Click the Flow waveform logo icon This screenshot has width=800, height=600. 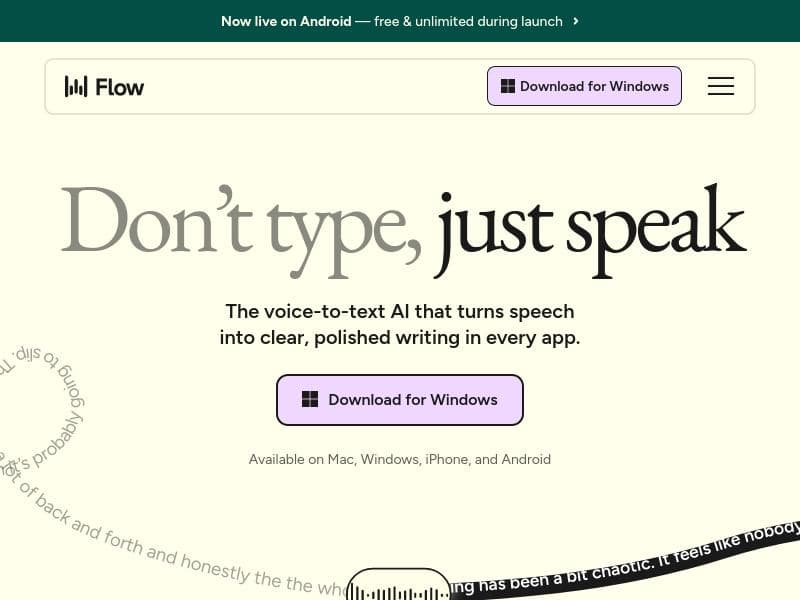click(x=76, y=87)
